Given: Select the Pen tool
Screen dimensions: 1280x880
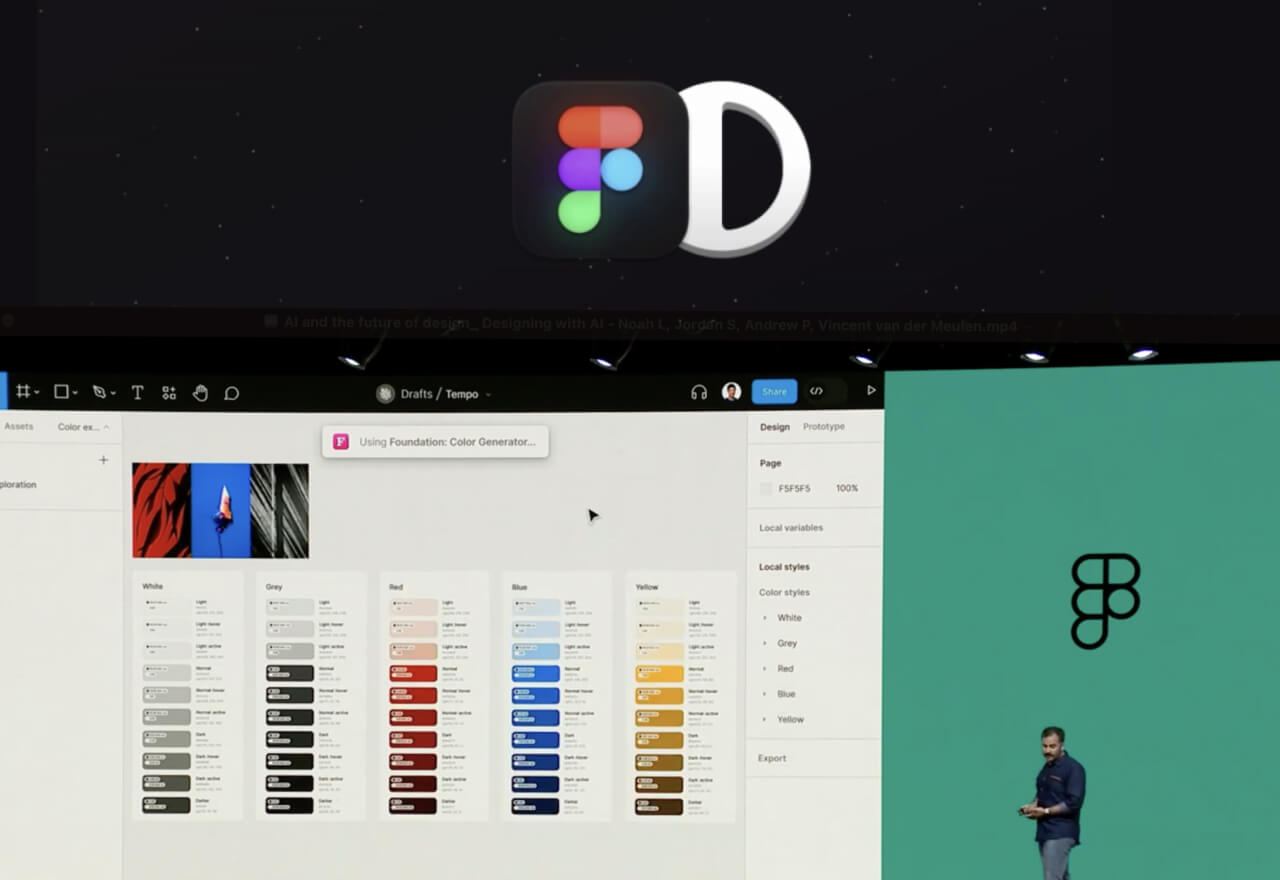Looking at the screenshot, I should 100,393.
